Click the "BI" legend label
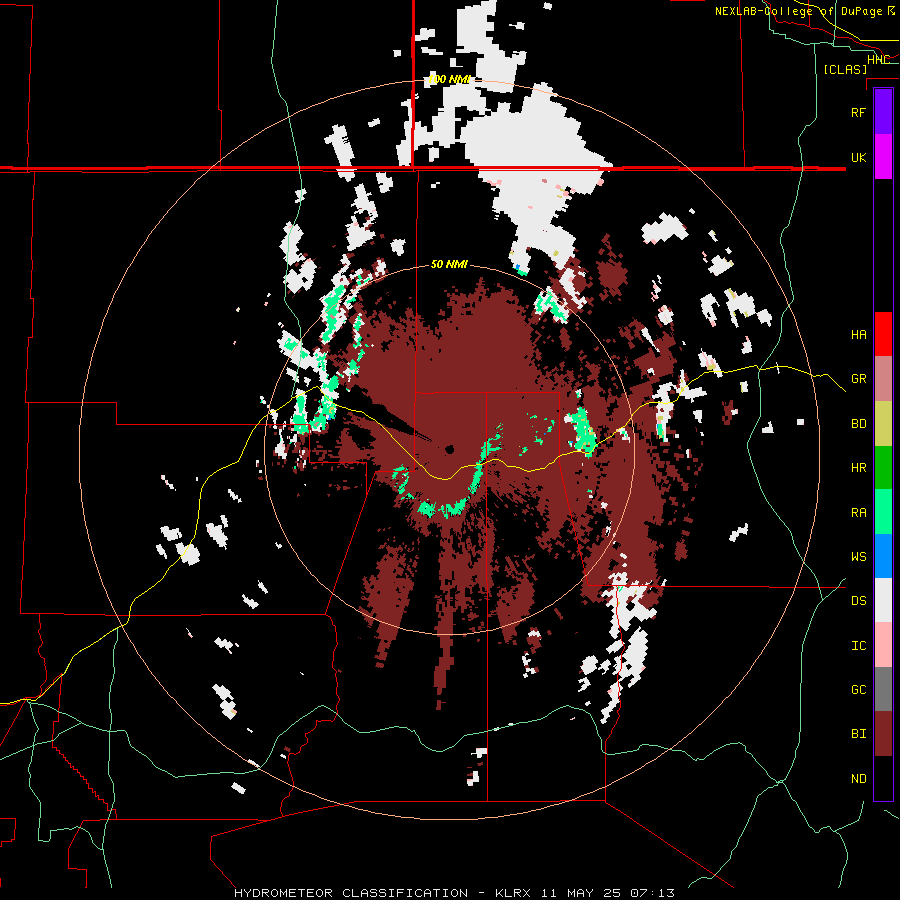This screenshot has width=900, height=900. [x=858, y=734]
